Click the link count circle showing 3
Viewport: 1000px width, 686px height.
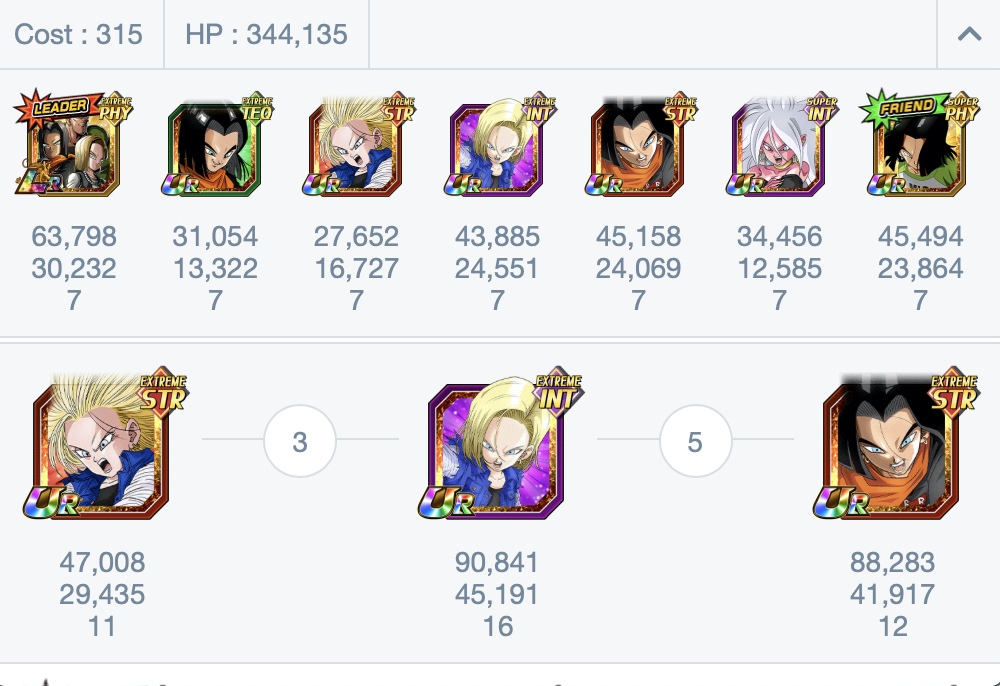(300, 441)
